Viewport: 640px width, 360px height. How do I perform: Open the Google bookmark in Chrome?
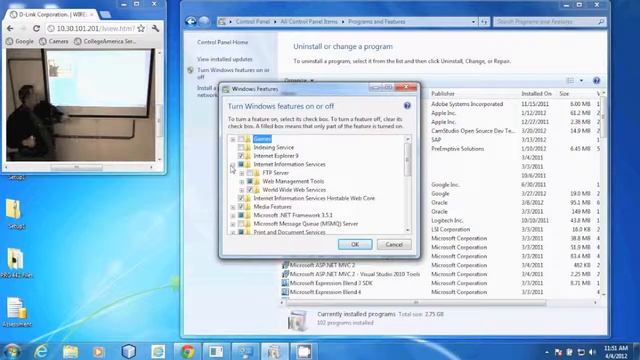coord(20,41)
